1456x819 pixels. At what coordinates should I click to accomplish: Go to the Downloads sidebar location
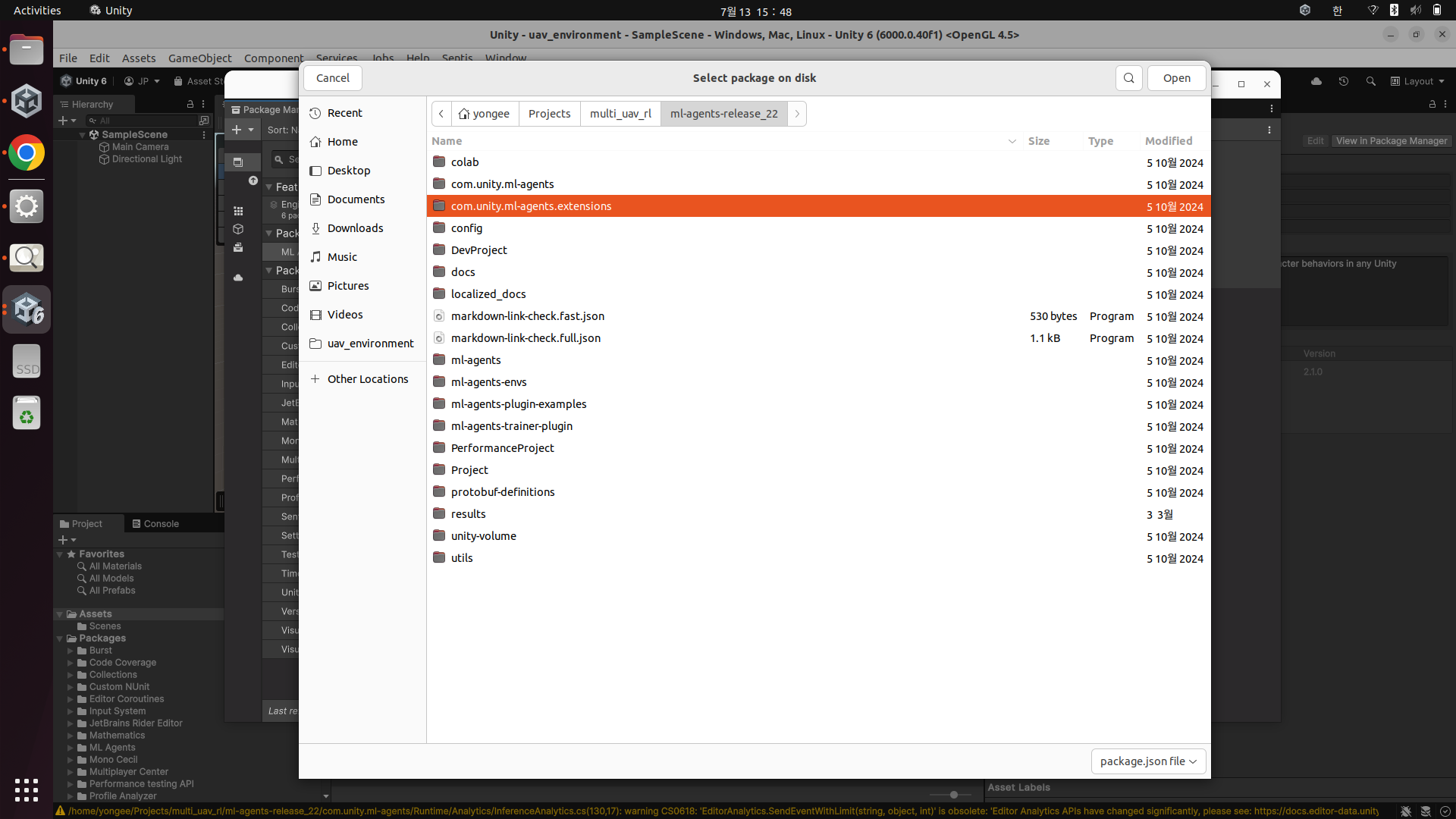pyautogui.click(x=355, y=228)
